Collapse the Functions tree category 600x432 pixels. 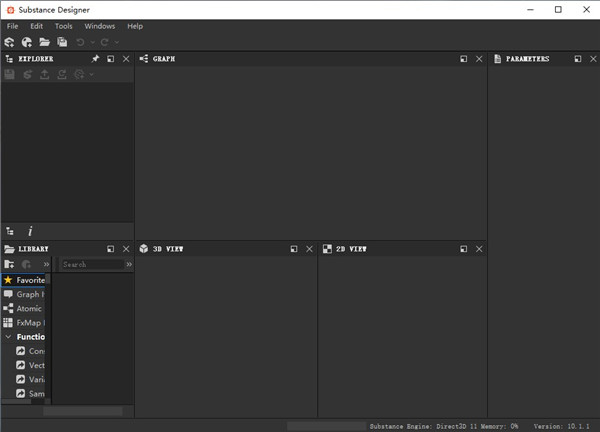point(8,337)
